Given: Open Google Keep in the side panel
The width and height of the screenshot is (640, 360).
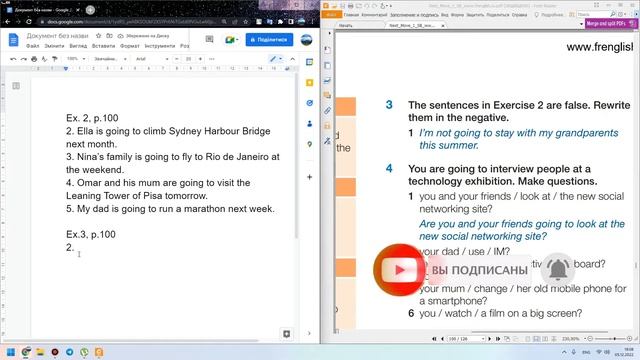Looking at the screenshot, I should pyautogui.click(x=309, y=83).
